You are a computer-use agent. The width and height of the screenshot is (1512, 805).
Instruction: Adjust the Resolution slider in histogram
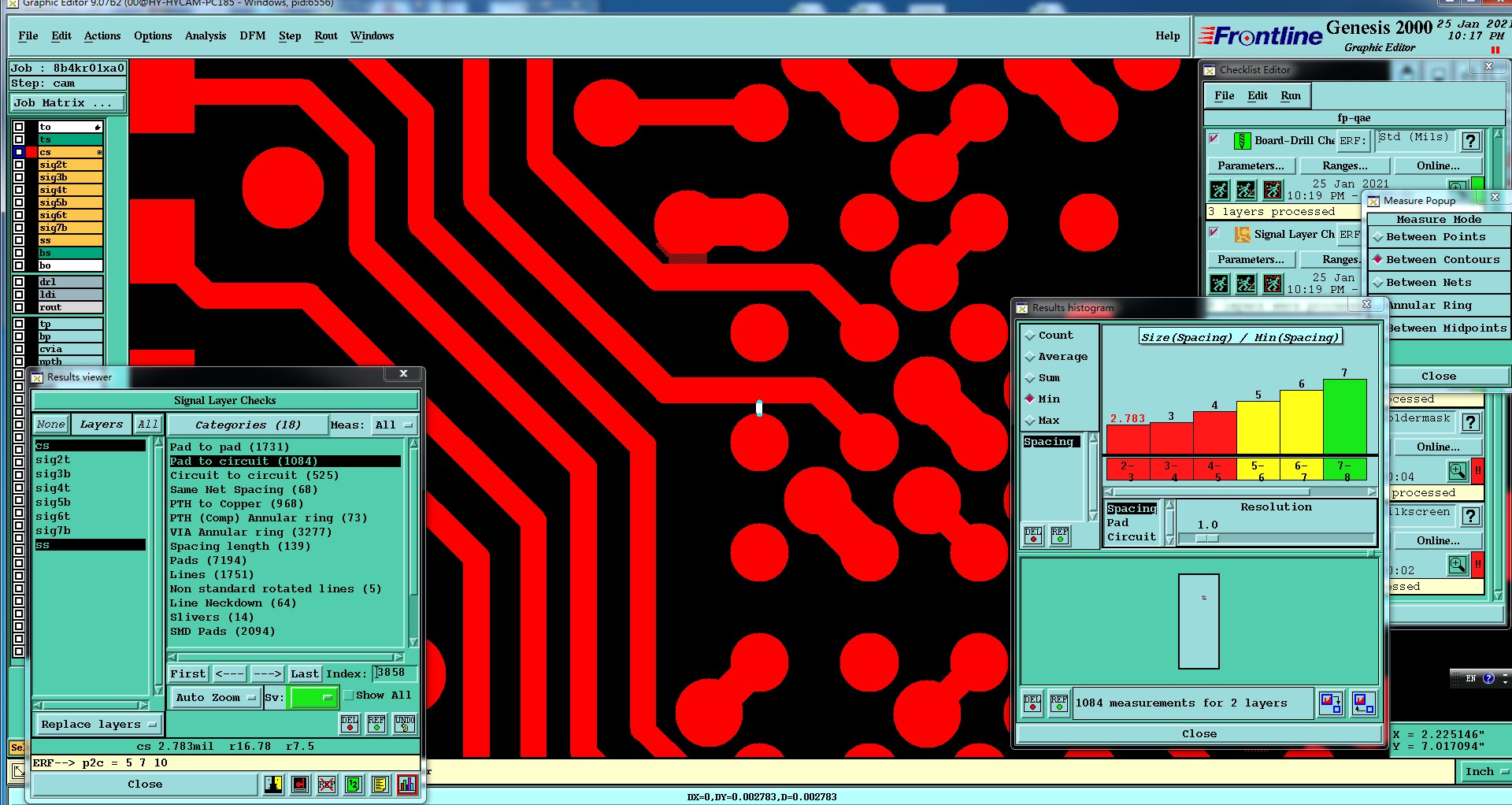(1207, 539)
